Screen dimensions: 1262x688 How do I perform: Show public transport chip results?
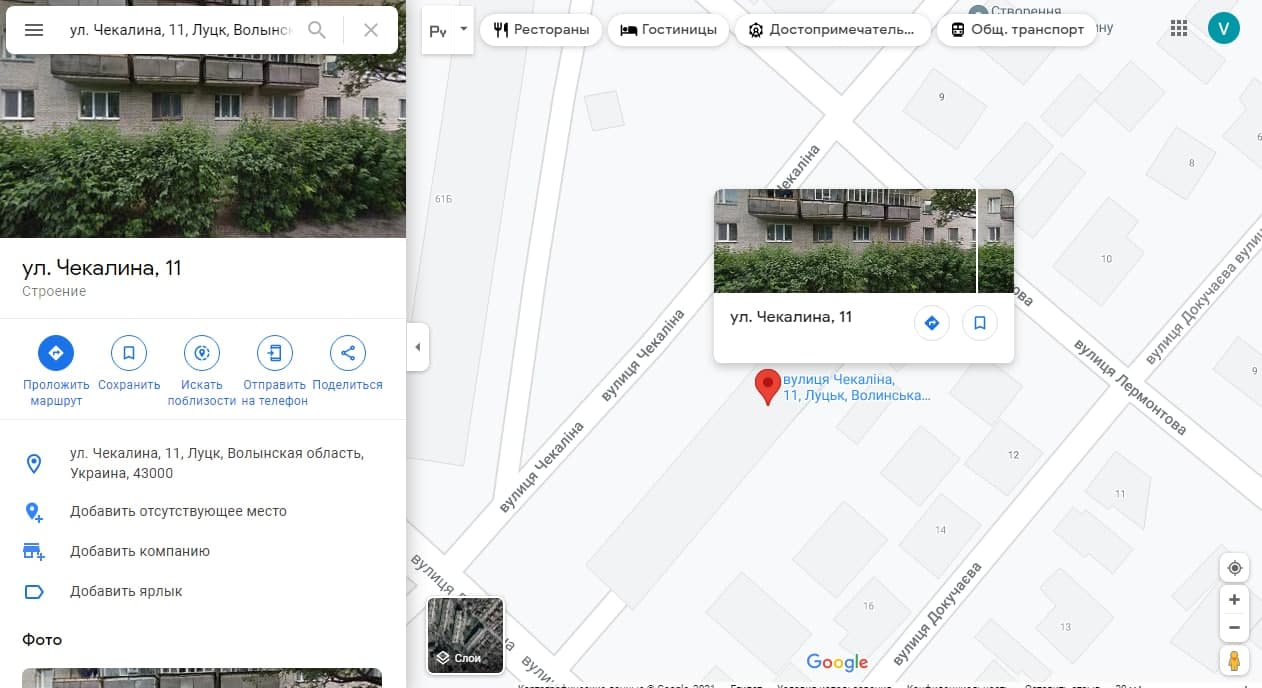coord(1017,30)
